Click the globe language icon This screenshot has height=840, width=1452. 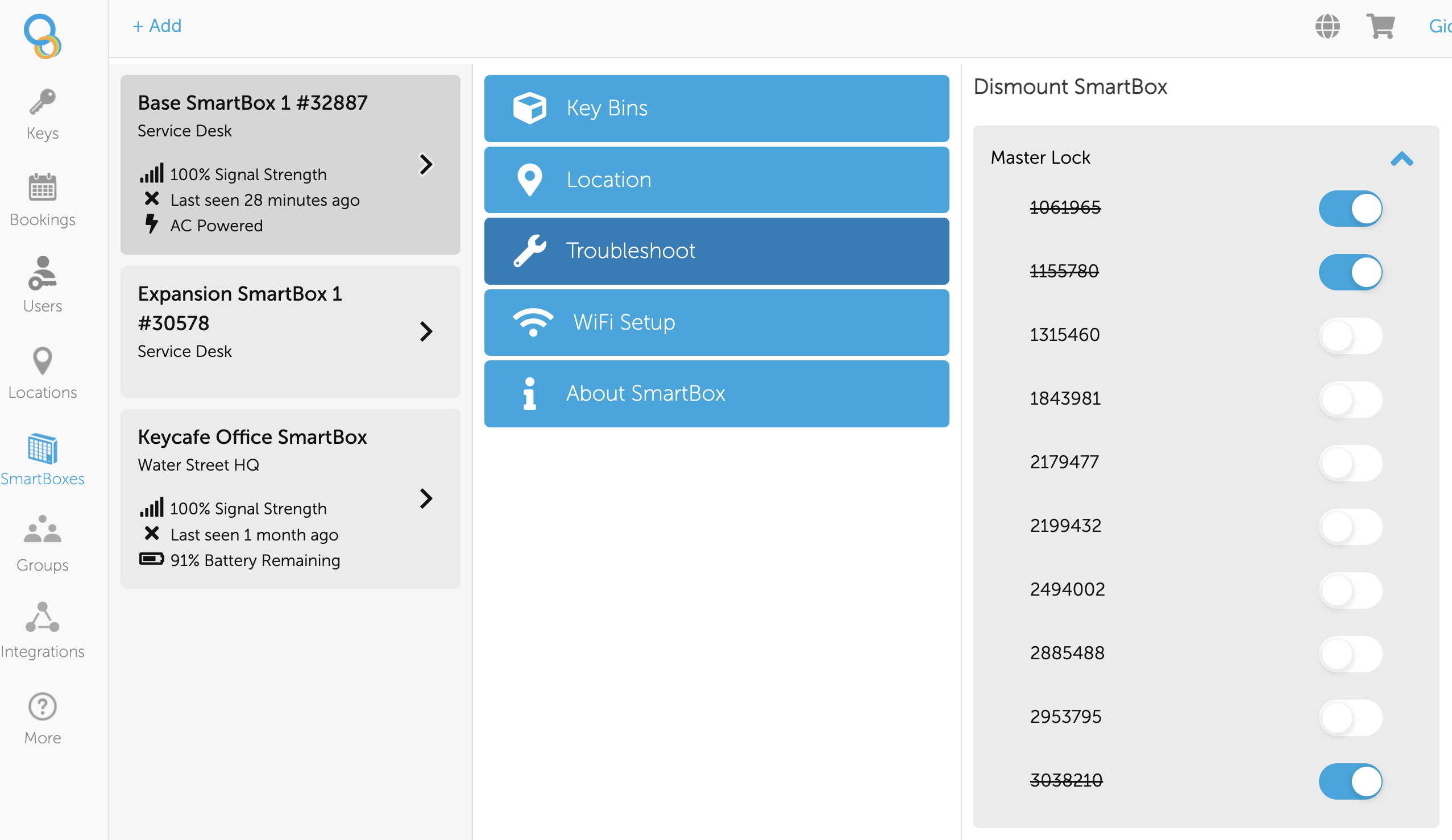pyautogui.click(x=1328, y=26)
